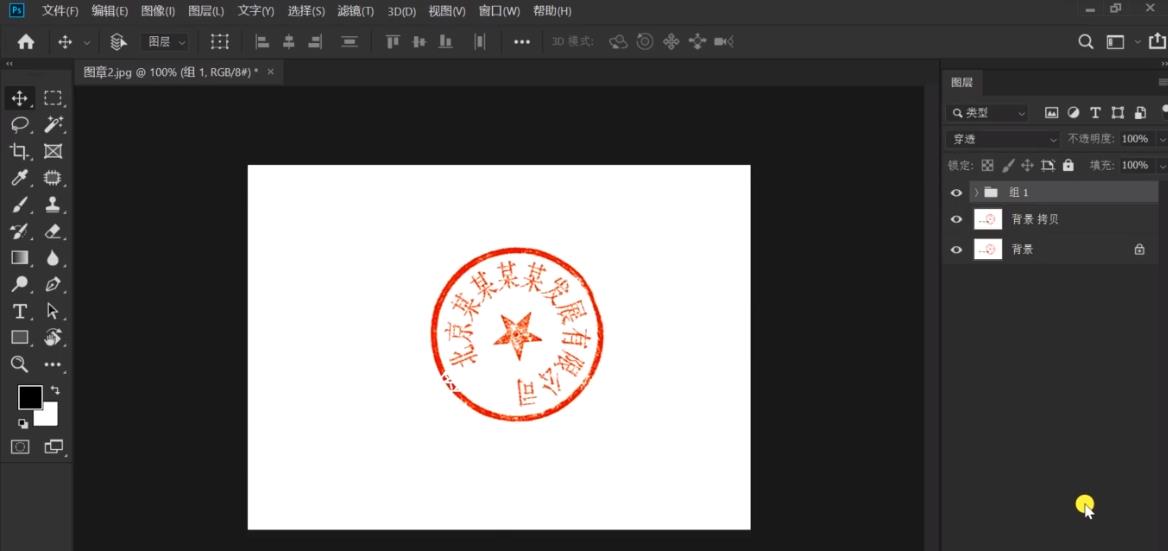The height and width of the screenshot is (551, 1168).
Task: Select the Eyedropper tool
Action: [19, 178]
